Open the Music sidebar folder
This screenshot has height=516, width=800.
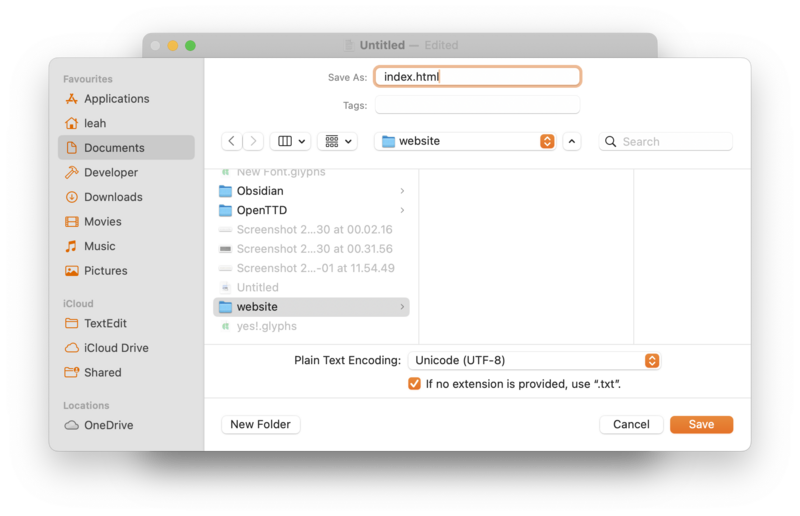(x=99, y=246)
